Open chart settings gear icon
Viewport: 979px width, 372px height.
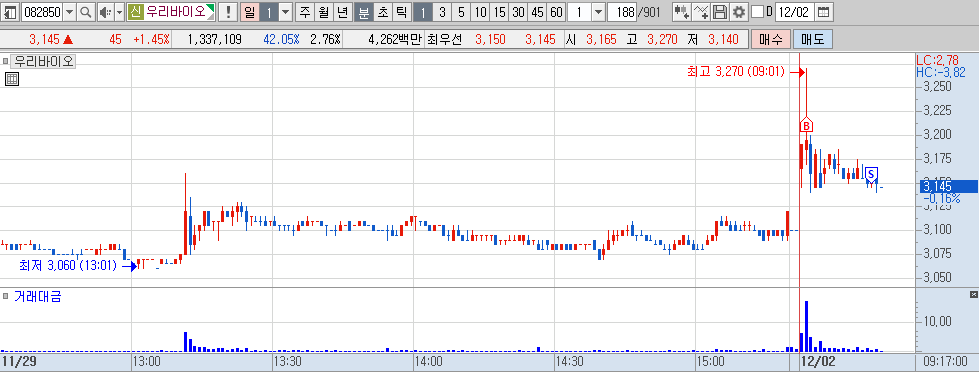click(739, 12)
